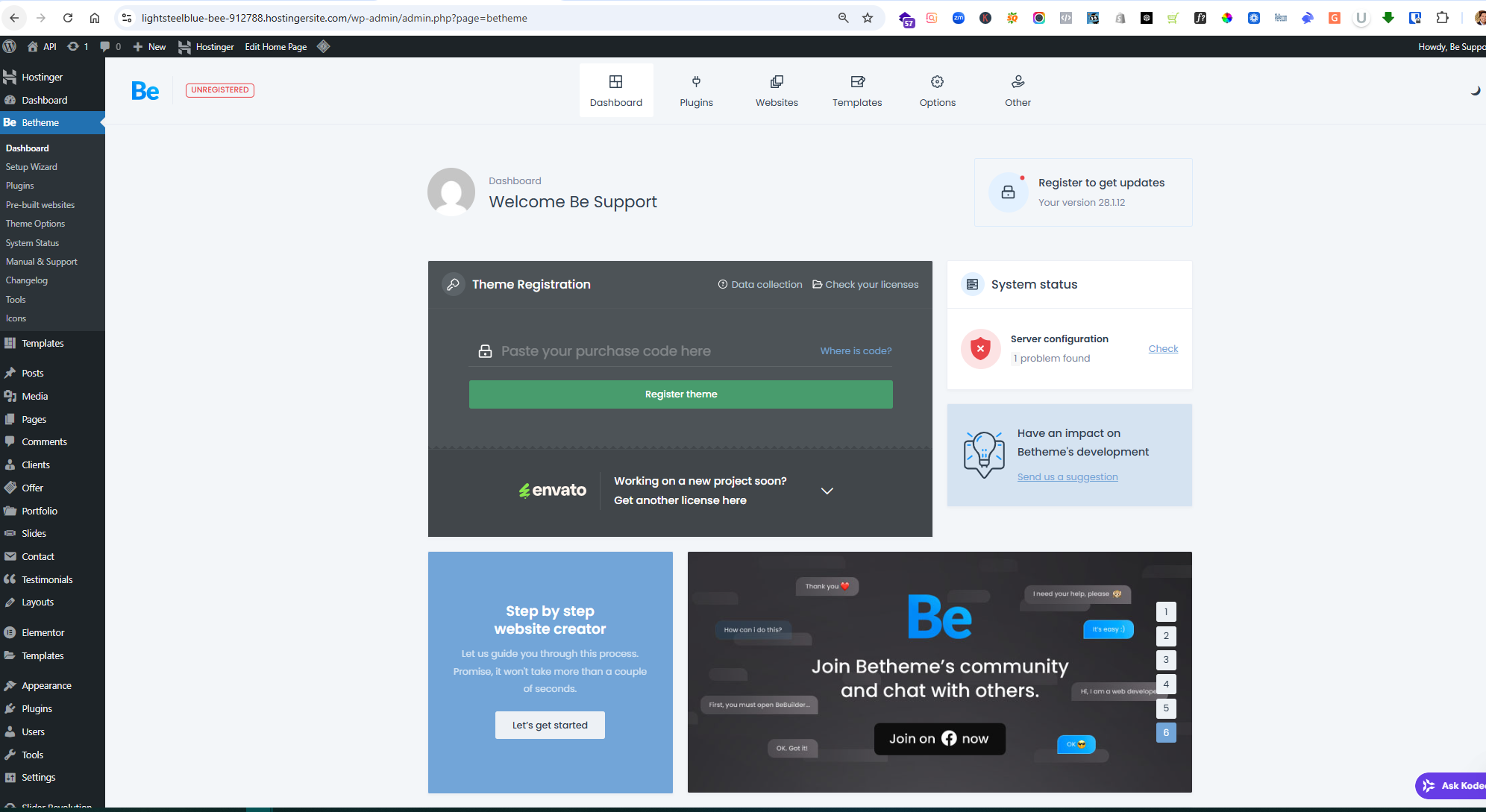Click red shield server configuration icon
1486x812 pixels.
click(x=980, y=348)
